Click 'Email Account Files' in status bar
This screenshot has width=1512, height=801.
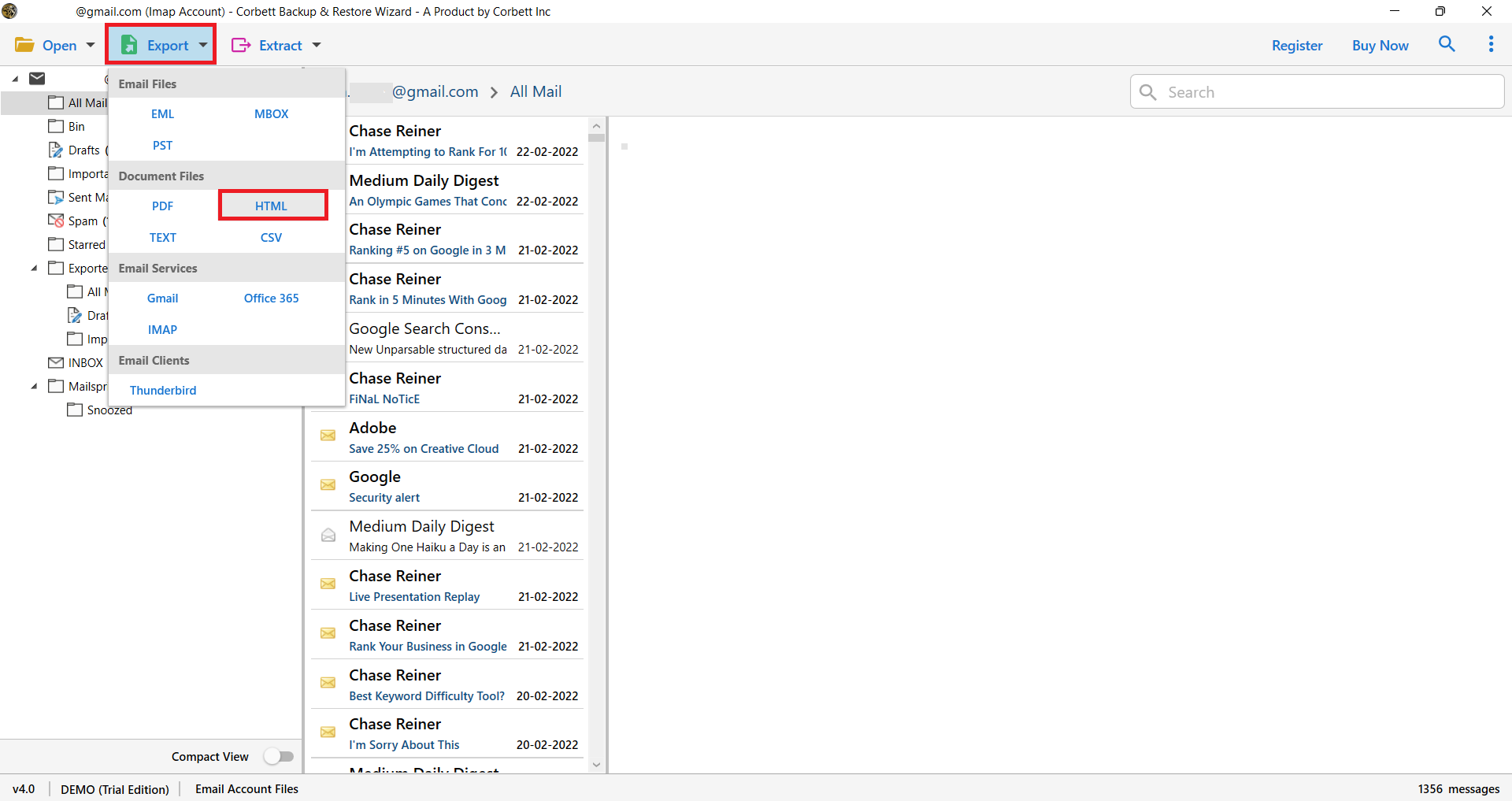coord(246,788)
